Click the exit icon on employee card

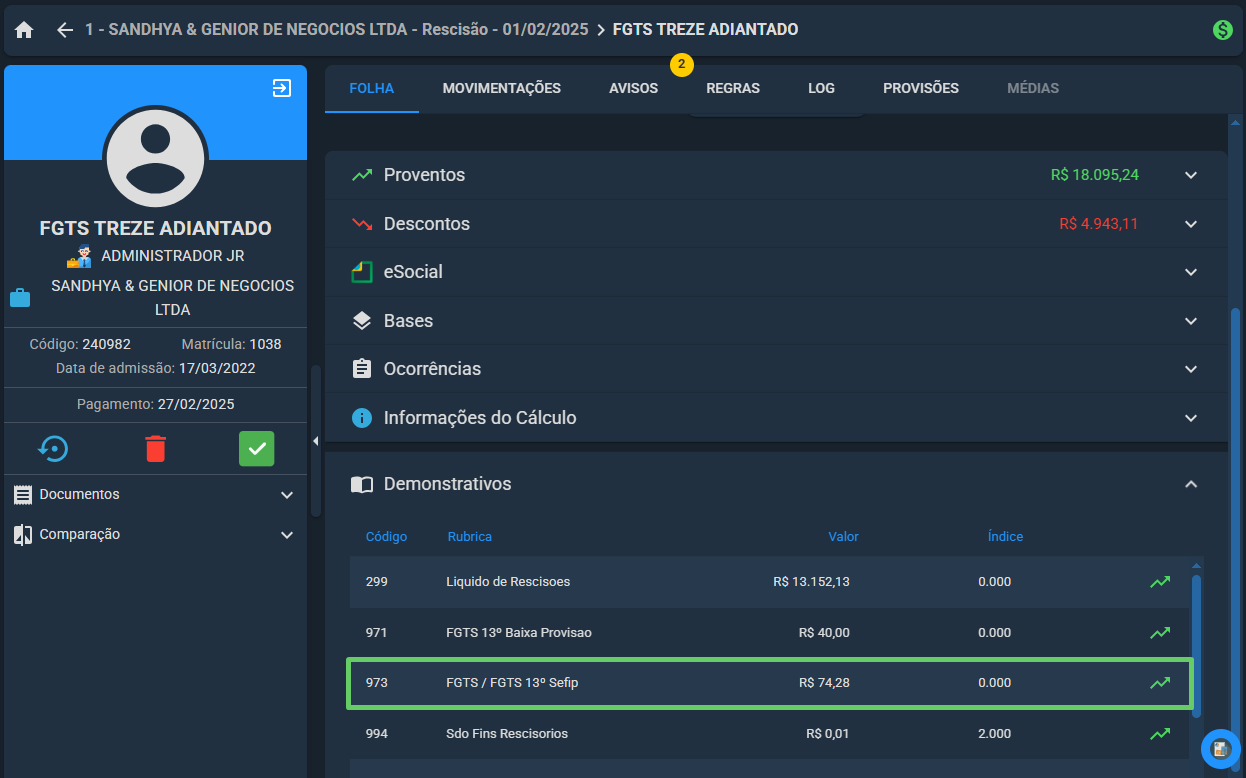(x=282, y=88)
